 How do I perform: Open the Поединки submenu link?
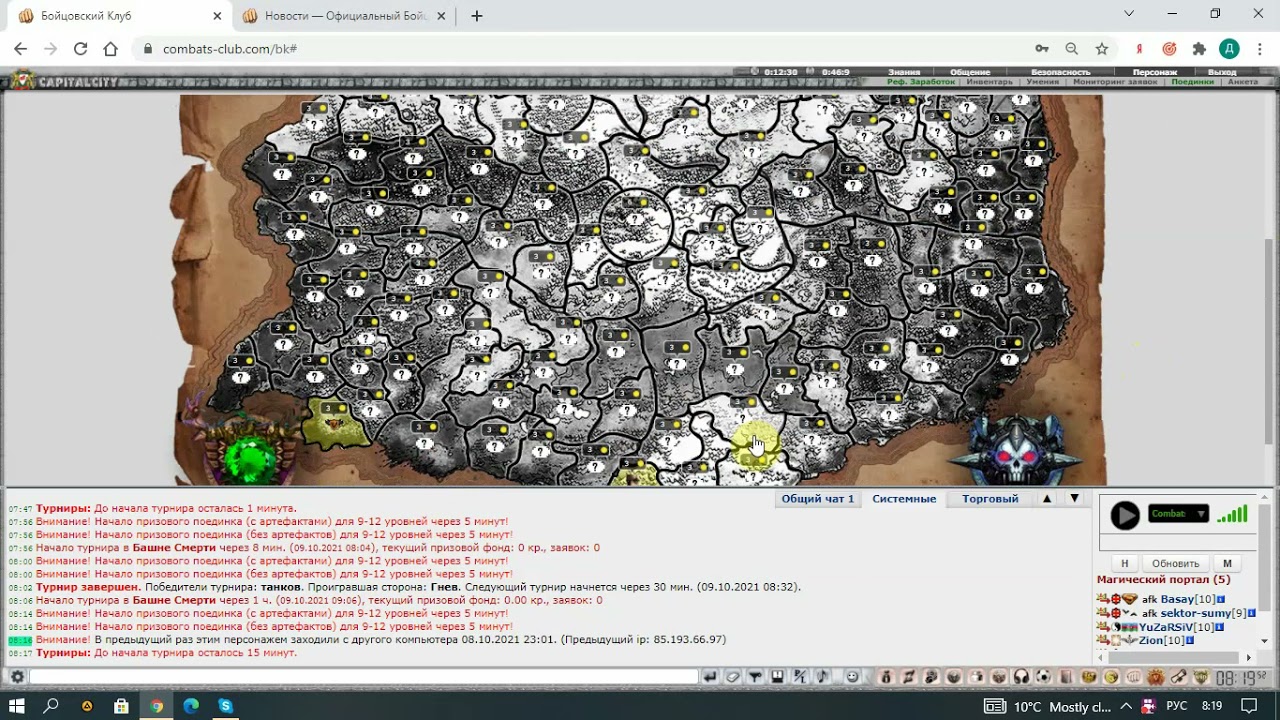pos(1192,82)
